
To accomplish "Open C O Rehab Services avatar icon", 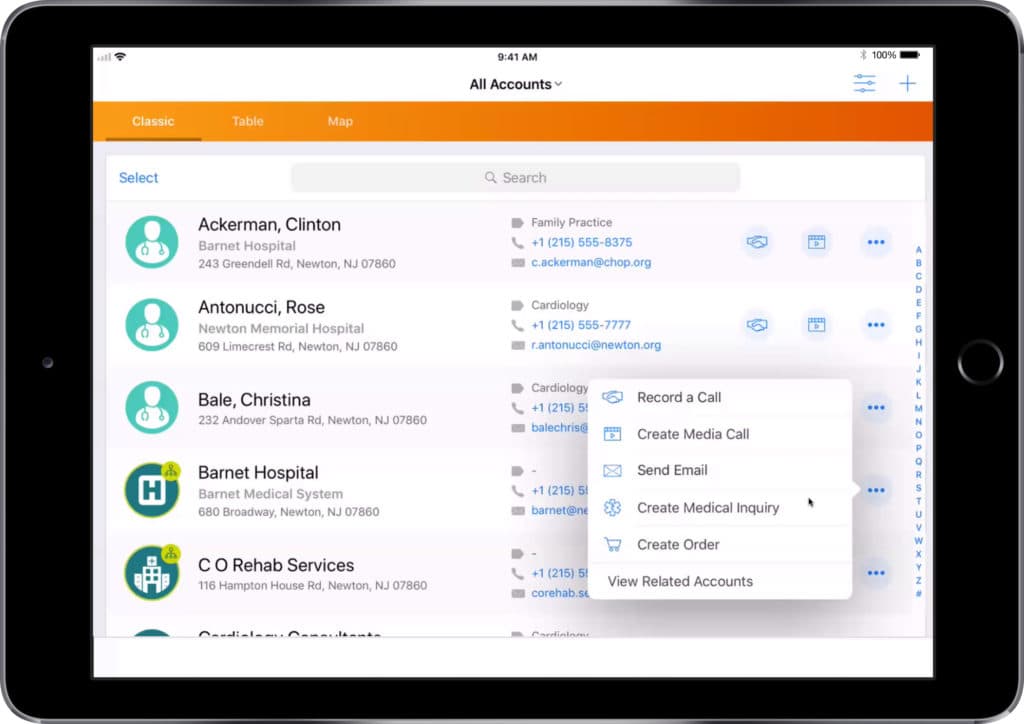I will click(152, 573).
